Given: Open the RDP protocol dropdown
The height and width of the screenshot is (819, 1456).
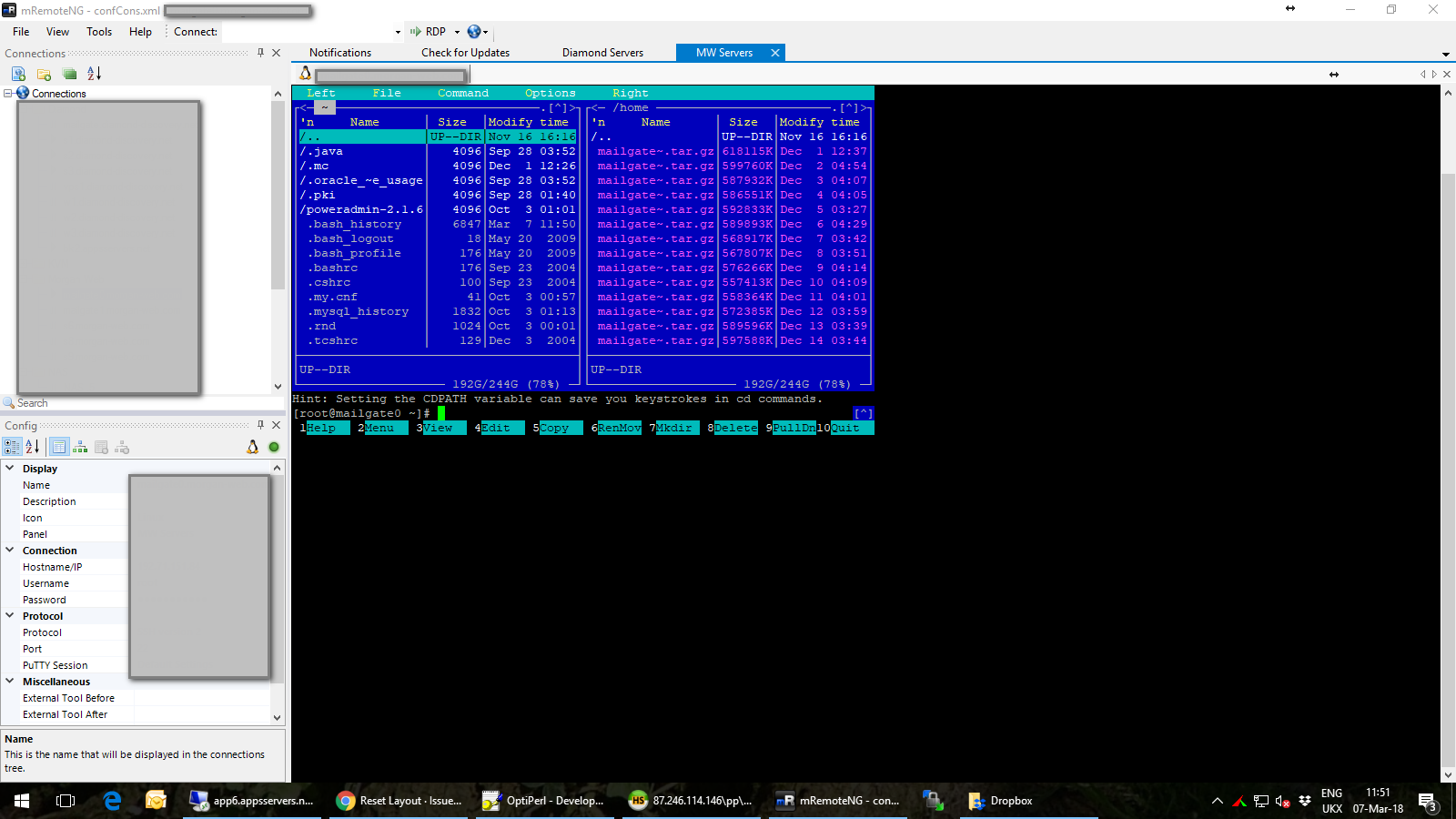Looking at the screenshot, I should point(458,31).
